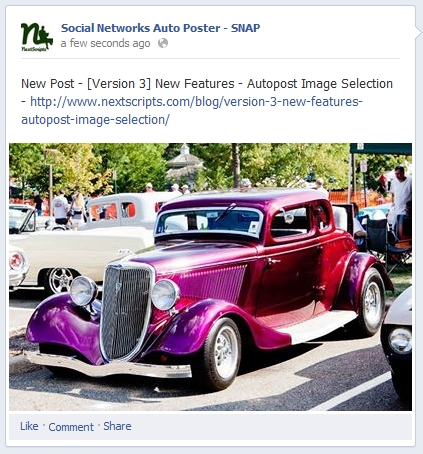The height and width of the screenshot is (454, 423).
Task: Share this post
Action: click(117, 426)
